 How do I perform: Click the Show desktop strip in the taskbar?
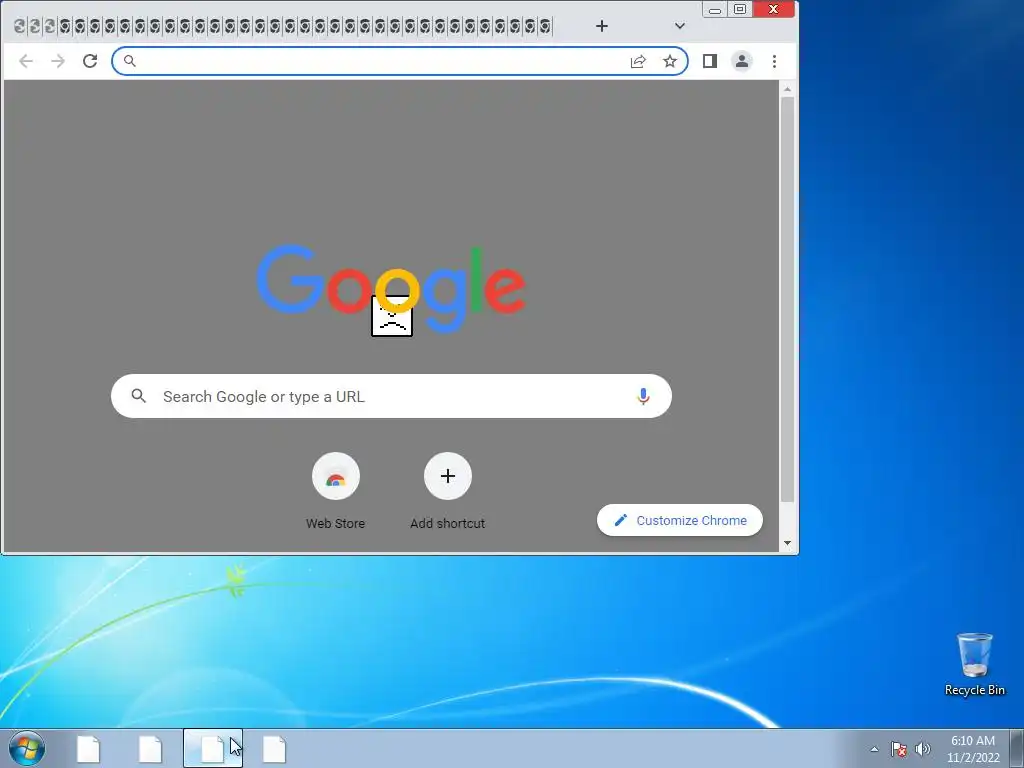[1017, 749]
